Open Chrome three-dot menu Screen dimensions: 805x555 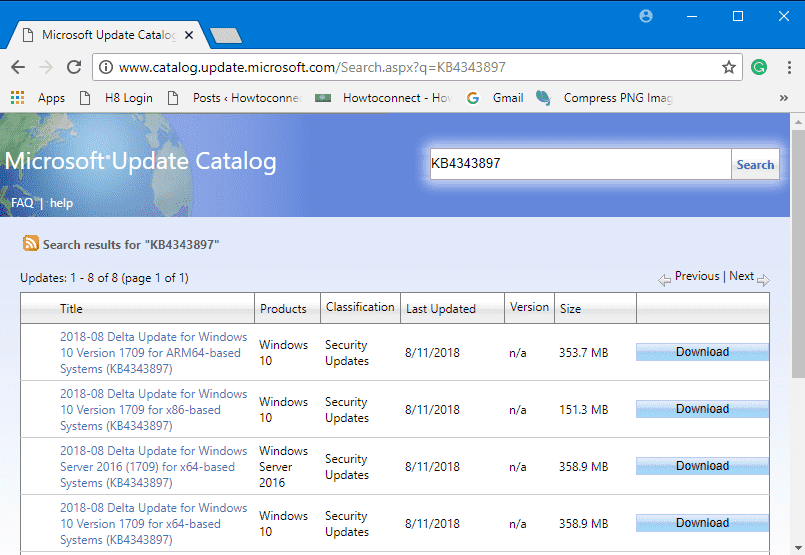(x=789, y=67)
